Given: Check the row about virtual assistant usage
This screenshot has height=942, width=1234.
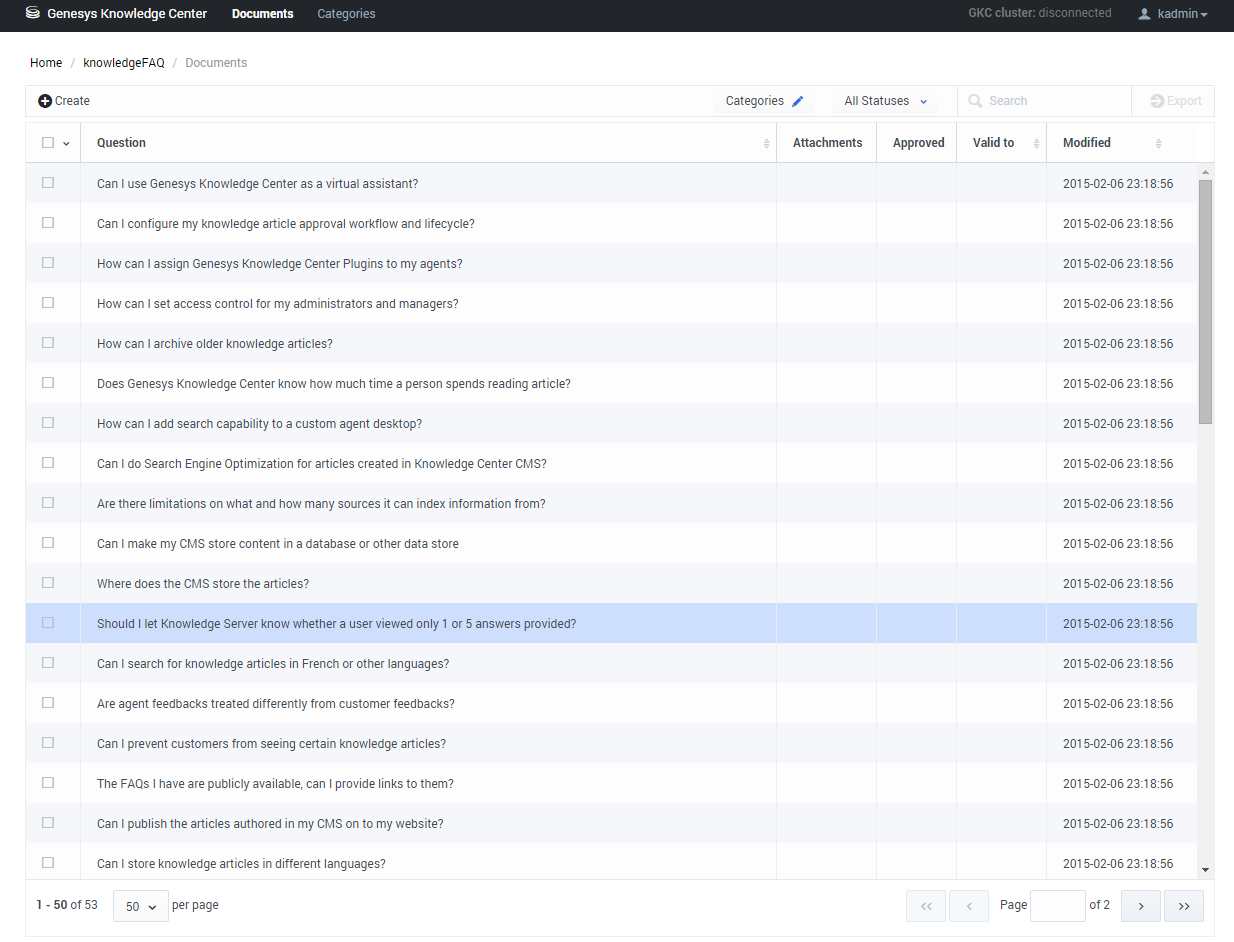Looking at the screenshot, I should pos(47,182).
